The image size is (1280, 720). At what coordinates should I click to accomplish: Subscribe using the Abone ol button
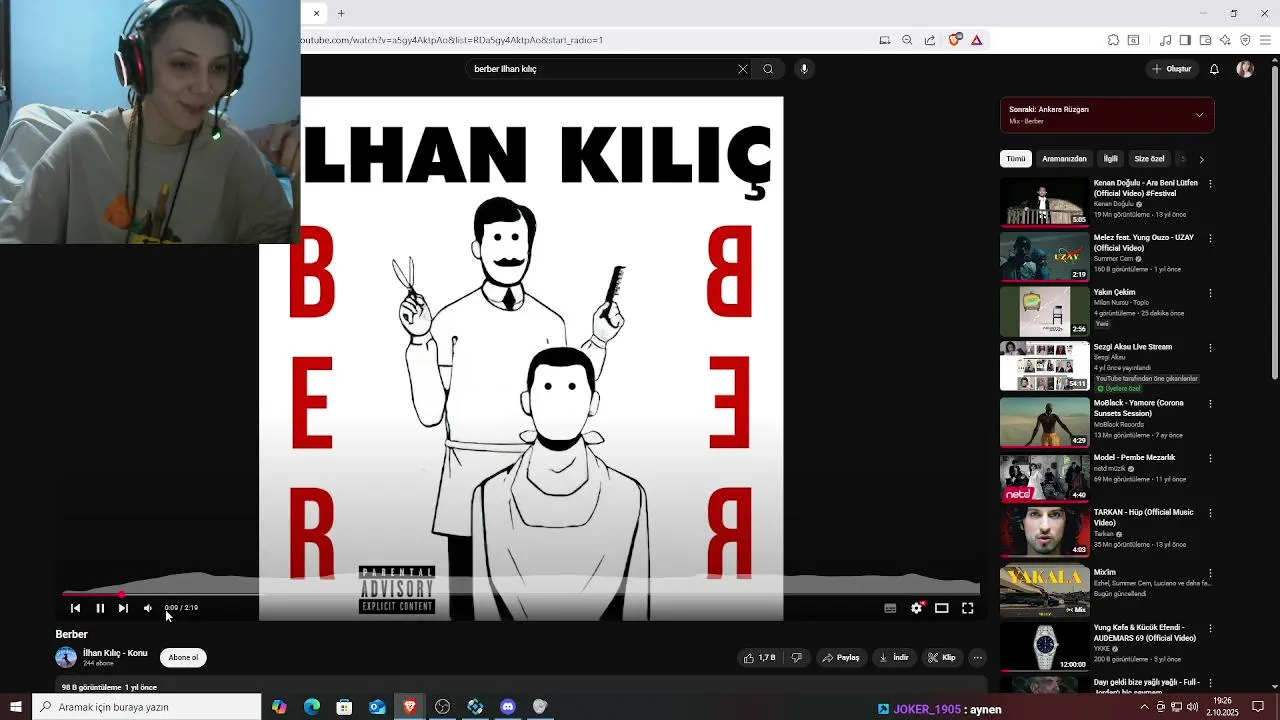click(183, 657)
